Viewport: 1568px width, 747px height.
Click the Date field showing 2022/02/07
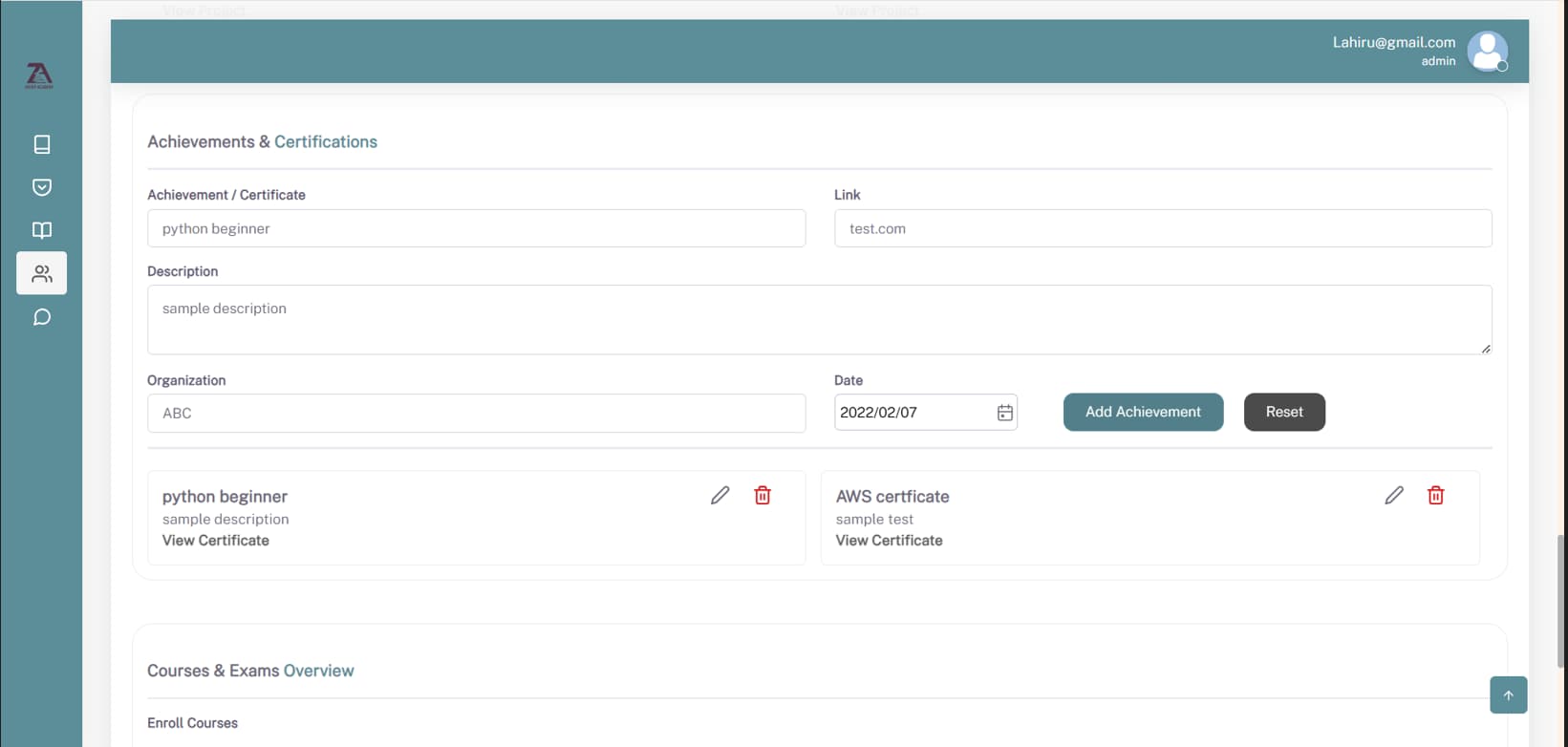point(926,413)
